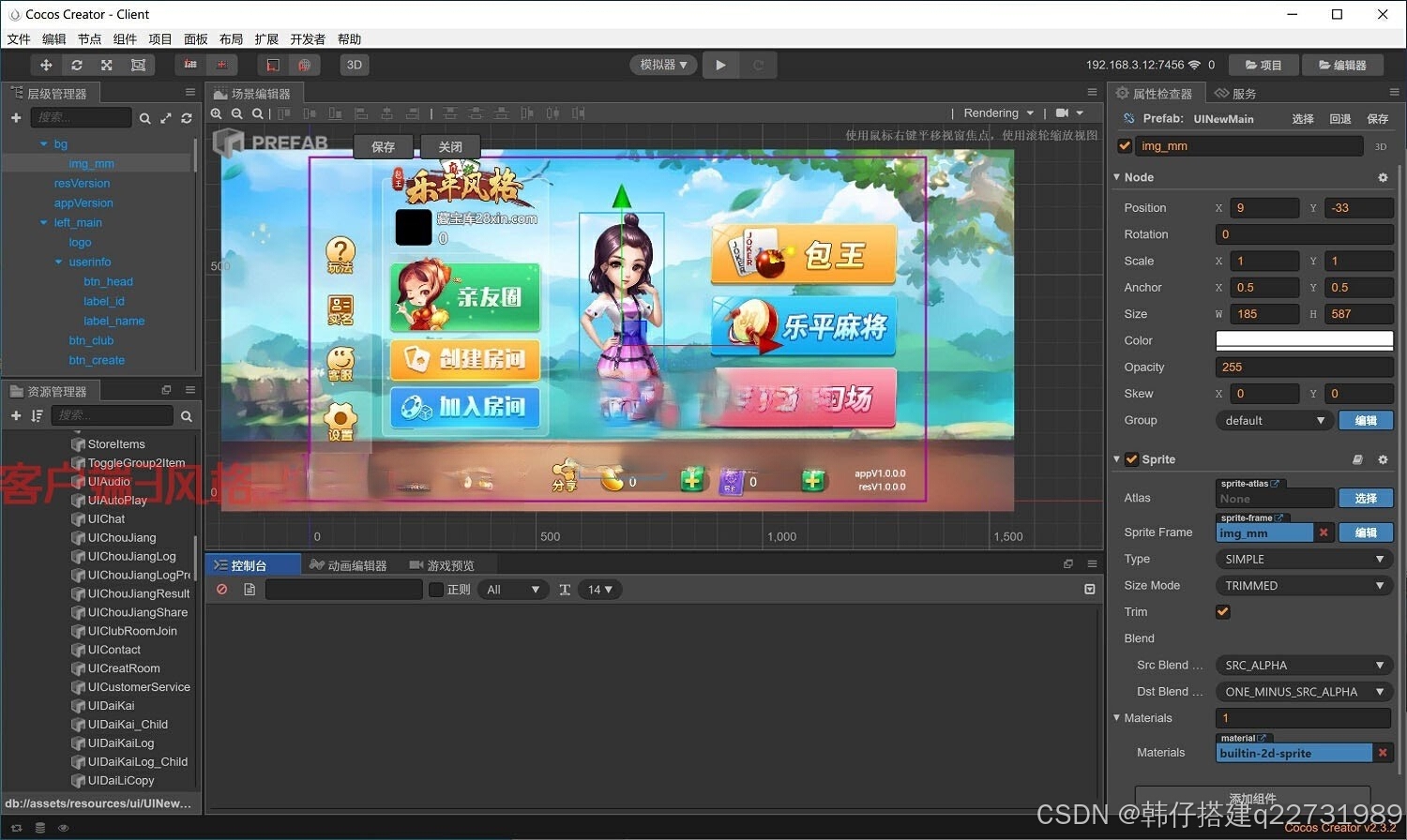The image size is (1407, 840).
Task: Open the 模拟器 preview platform dropdown
Action: (x=663, y=65)
